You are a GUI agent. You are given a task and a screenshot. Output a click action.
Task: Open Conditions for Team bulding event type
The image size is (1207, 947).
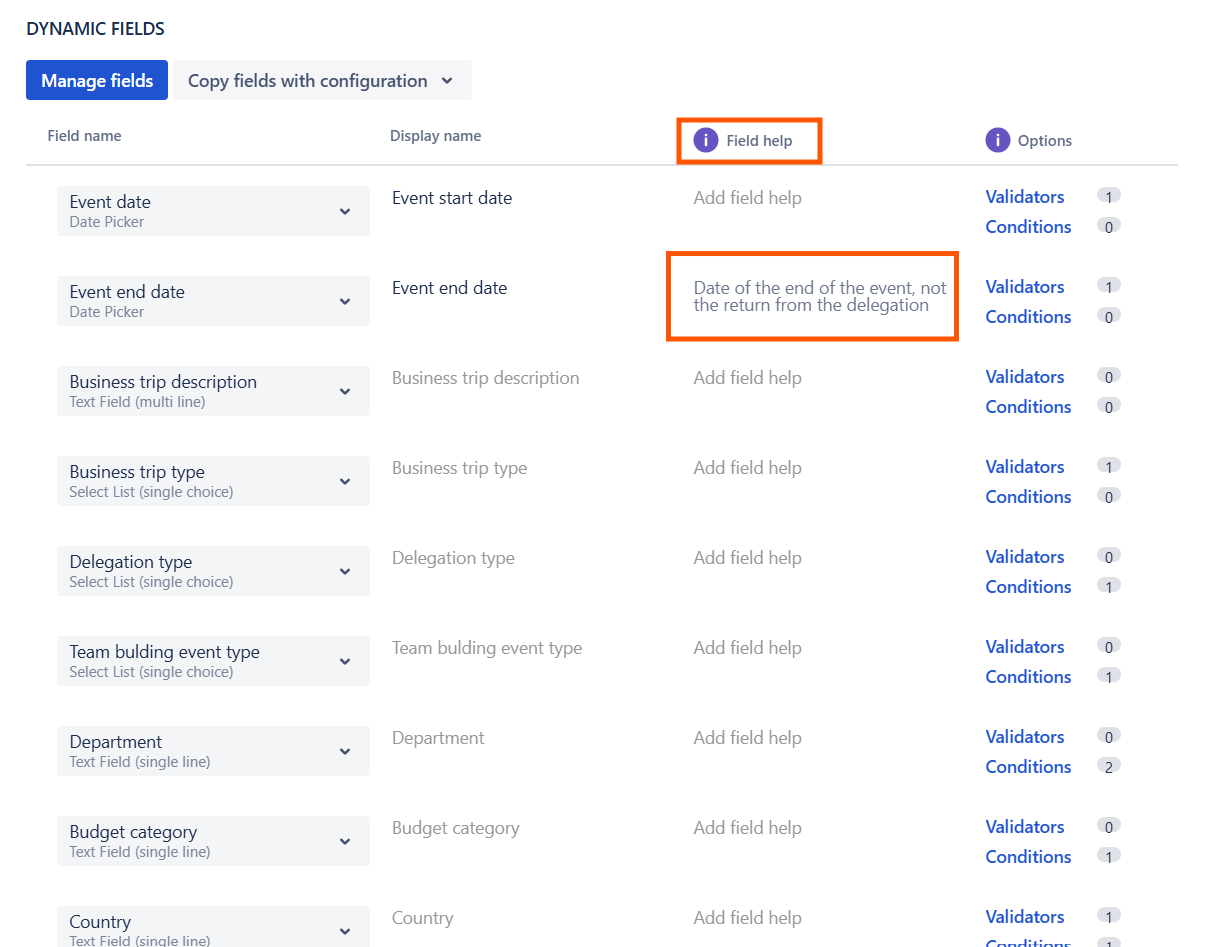(x=1028, y=676)
